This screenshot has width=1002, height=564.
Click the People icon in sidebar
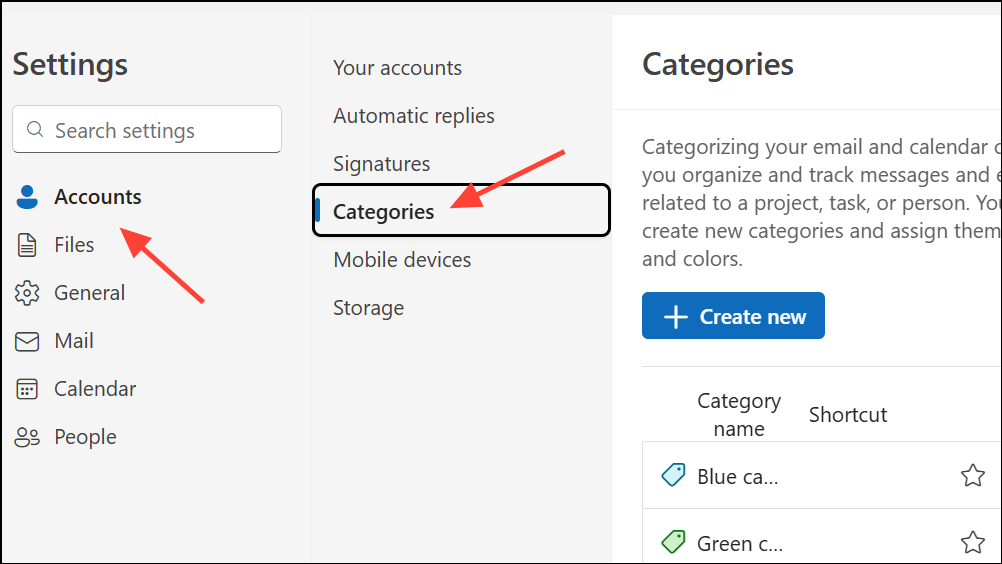(27, 437)
